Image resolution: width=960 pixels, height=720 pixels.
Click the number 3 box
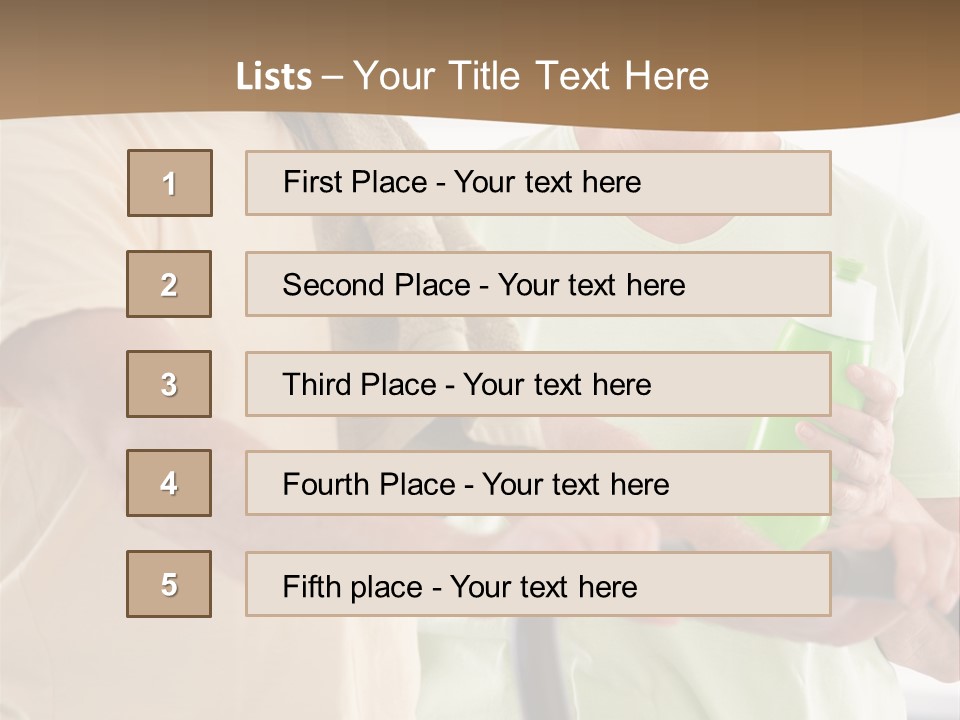(169, 384)
